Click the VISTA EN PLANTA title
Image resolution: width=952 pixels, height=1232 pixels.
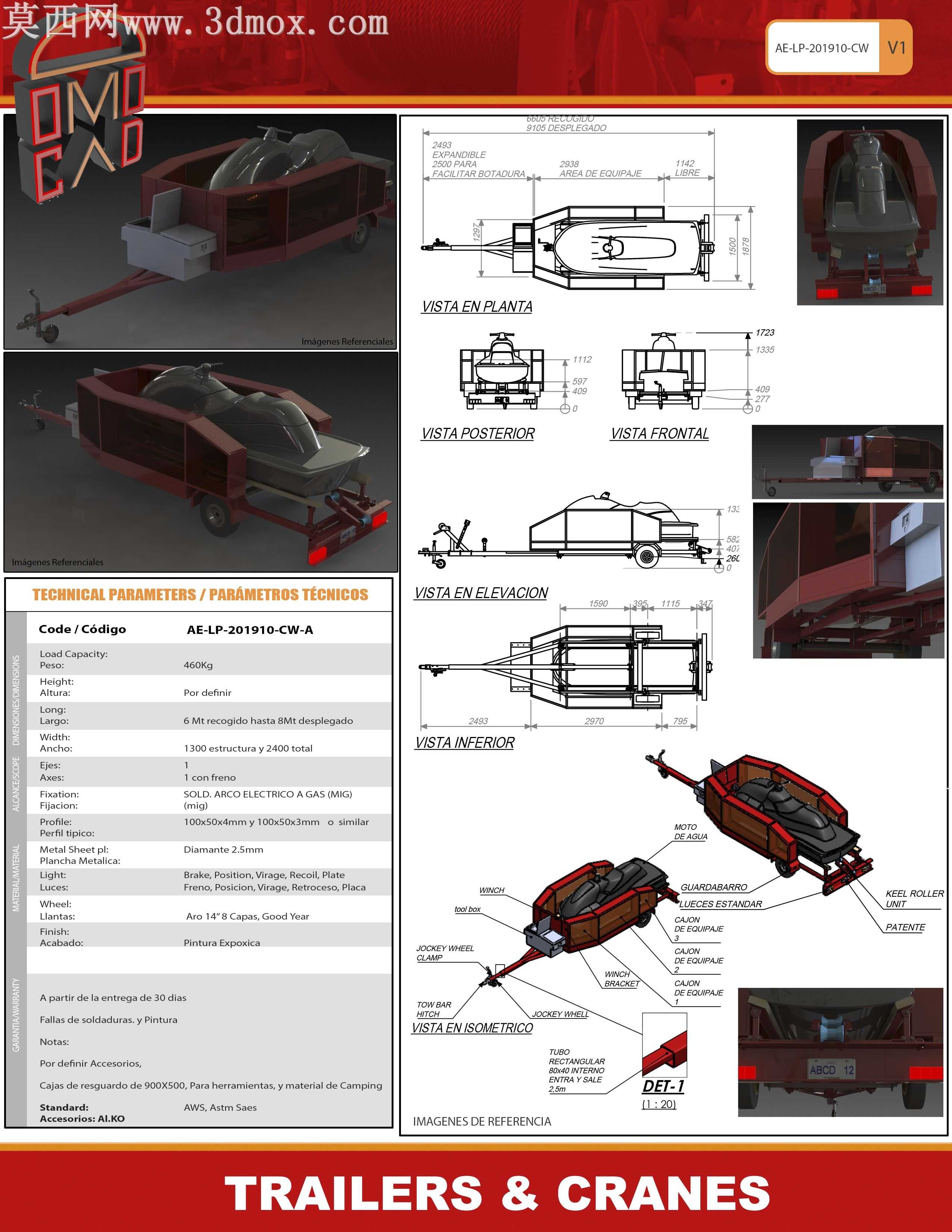477,307
